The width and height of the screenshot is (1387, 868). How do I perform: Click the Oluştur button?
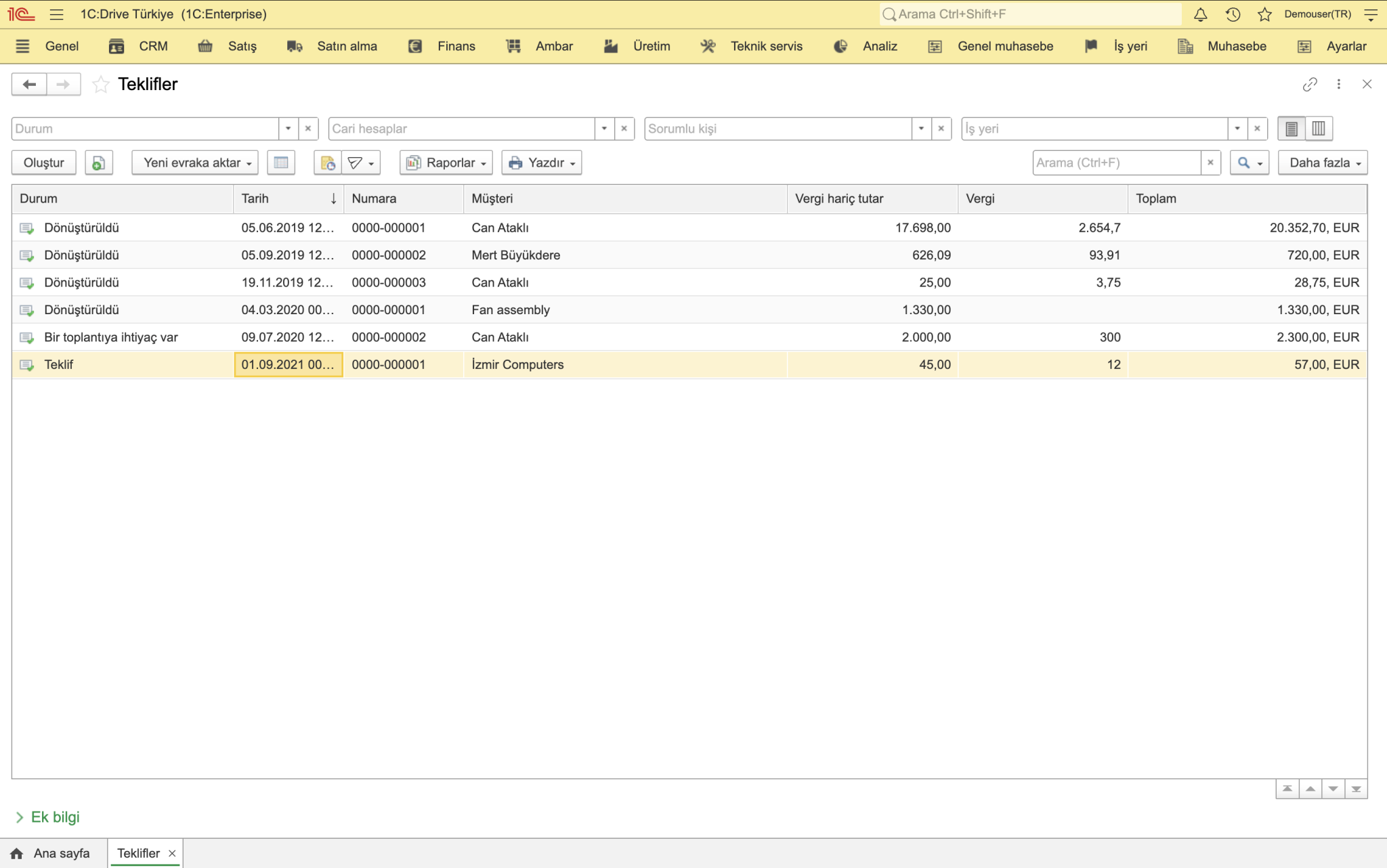click(44, 162)
